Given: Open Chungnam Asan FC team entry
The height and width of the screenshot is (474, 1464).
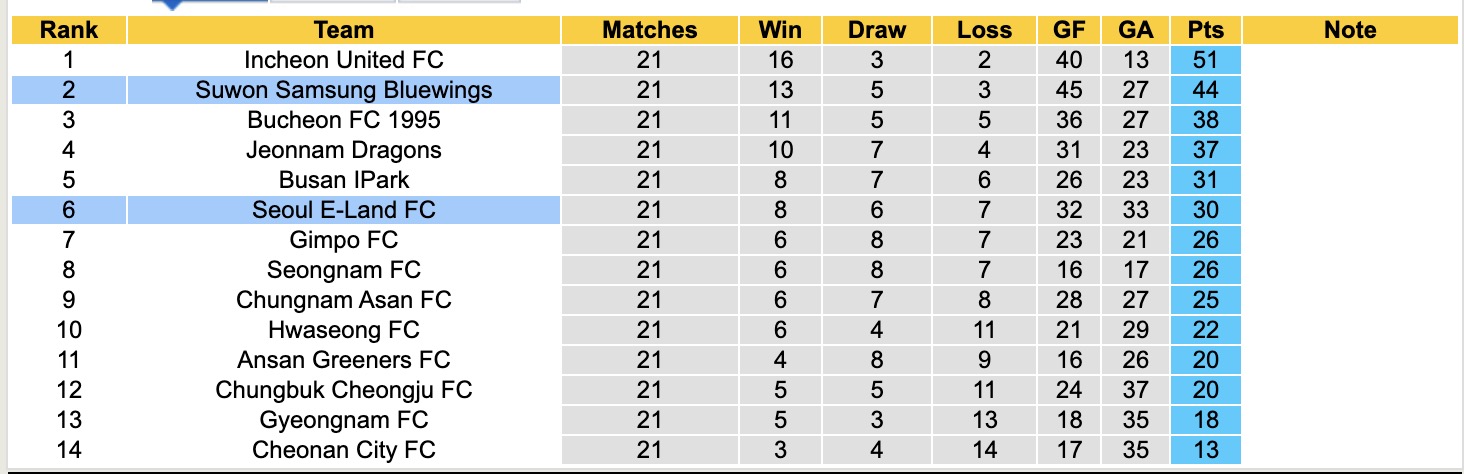Looking at the screenshot, I should tap(343, 300).
